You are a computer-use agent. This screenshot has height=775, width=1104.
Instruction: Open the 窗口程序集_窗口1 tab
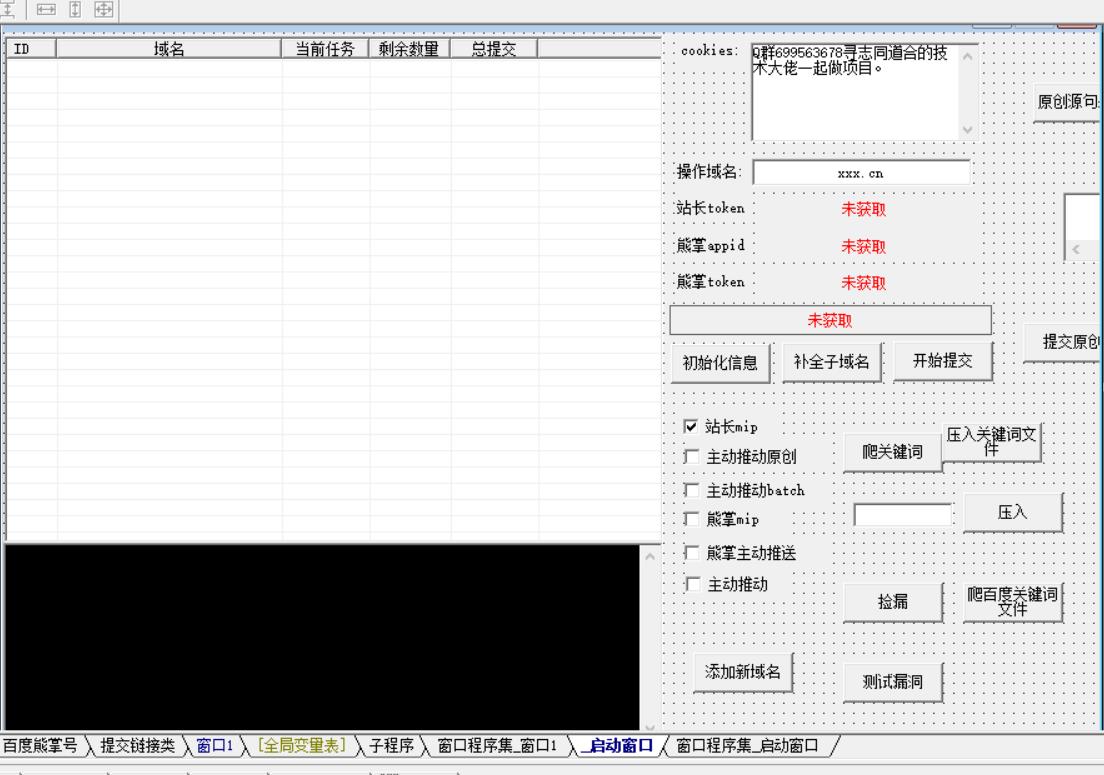497,745
